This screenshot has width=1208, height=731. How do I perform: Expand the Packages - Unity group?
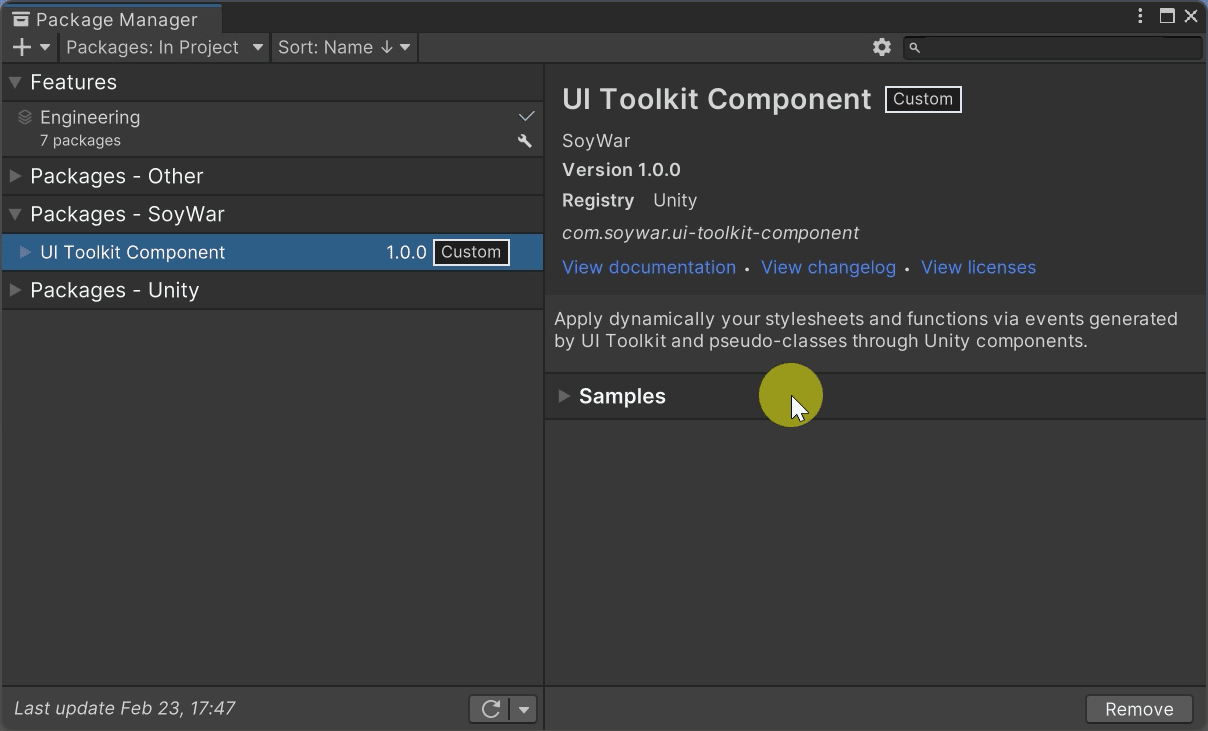tap(15, 290)
